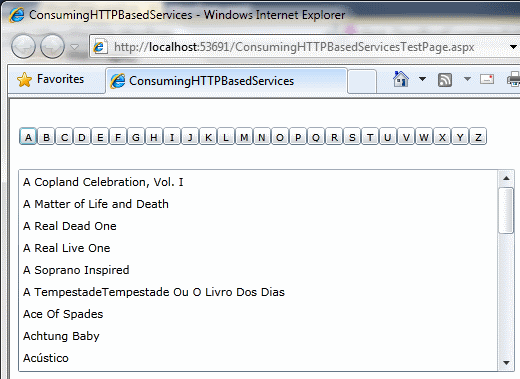Select letter K filter button
Screen dimensions: 520x379
click(x=208, y=137)
